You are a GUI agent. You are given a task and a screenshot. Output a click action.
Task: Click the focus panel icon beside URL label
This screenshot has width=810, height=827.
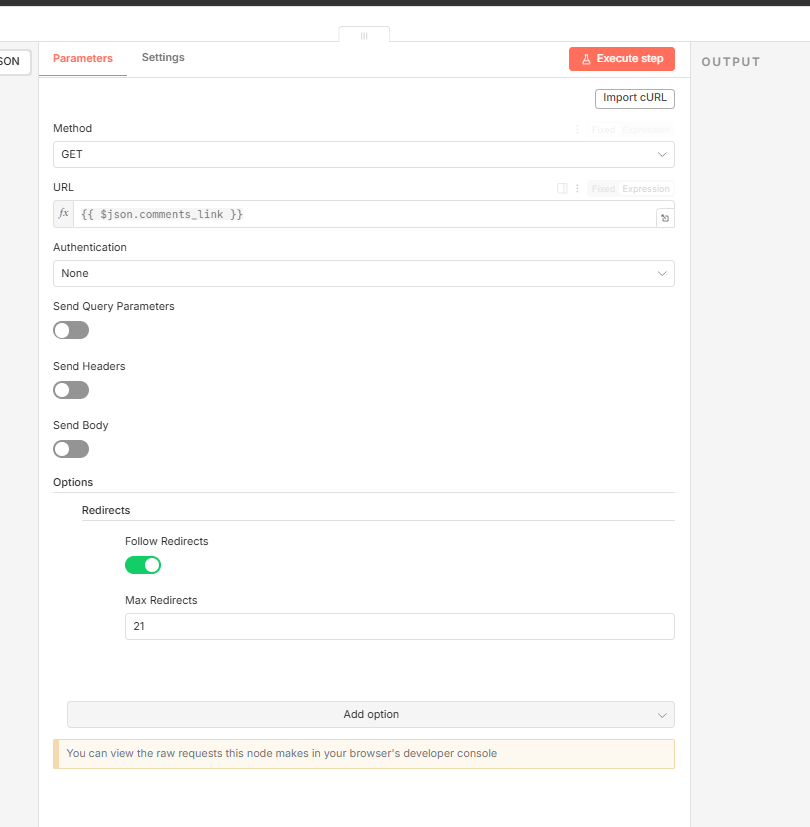(x=562, y=188)
